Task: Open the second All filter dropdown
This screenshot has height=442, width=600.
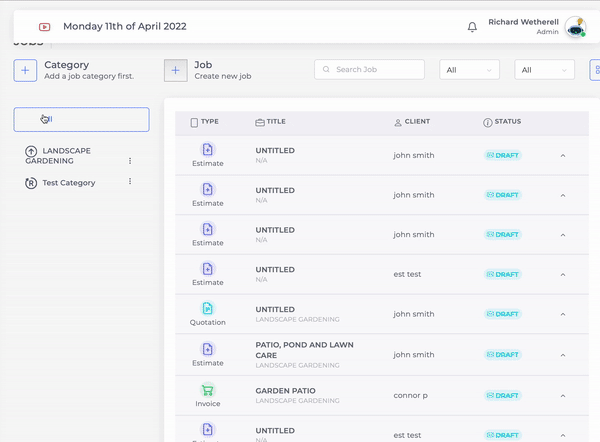Action: 544,70
